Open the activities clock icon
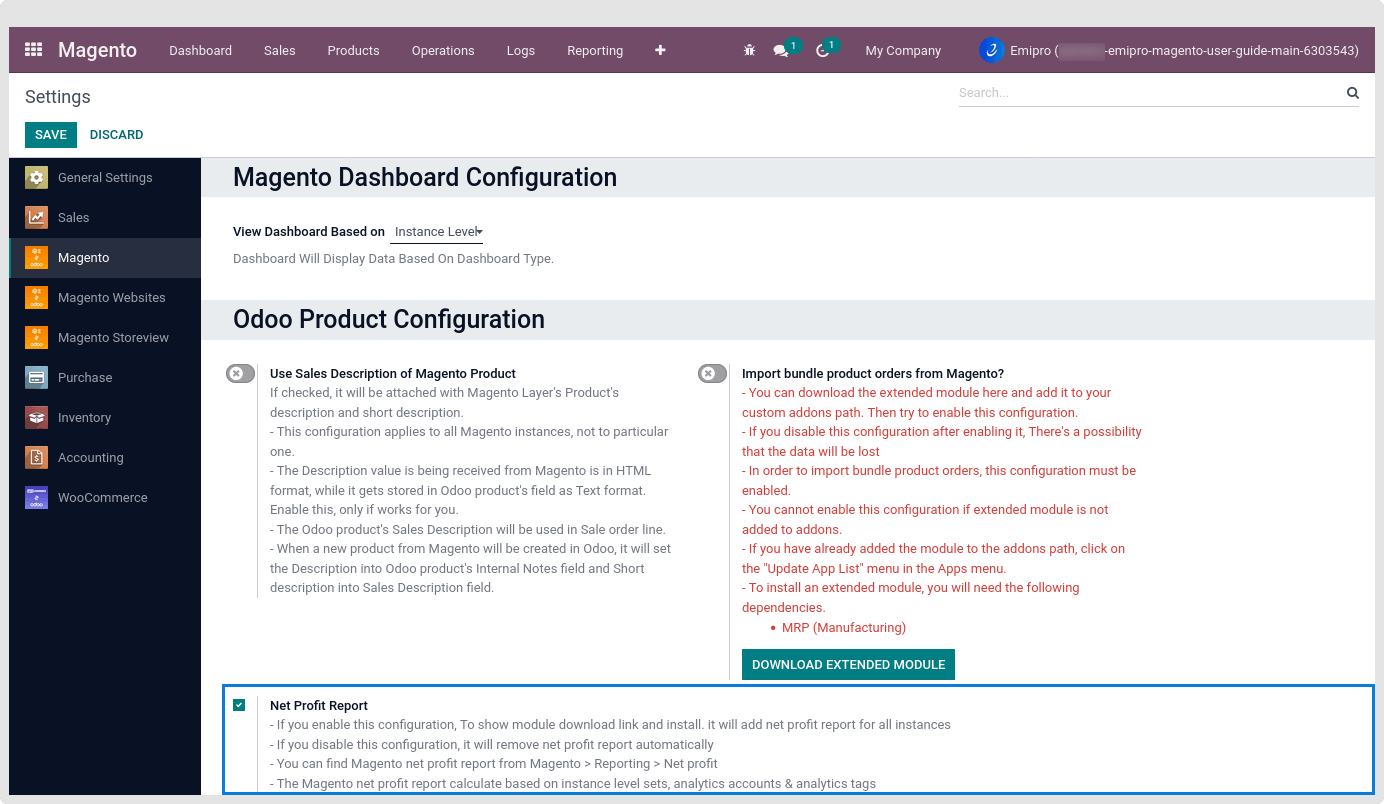The width and height of the screenshot is (1384, 804). click(823, 50)
